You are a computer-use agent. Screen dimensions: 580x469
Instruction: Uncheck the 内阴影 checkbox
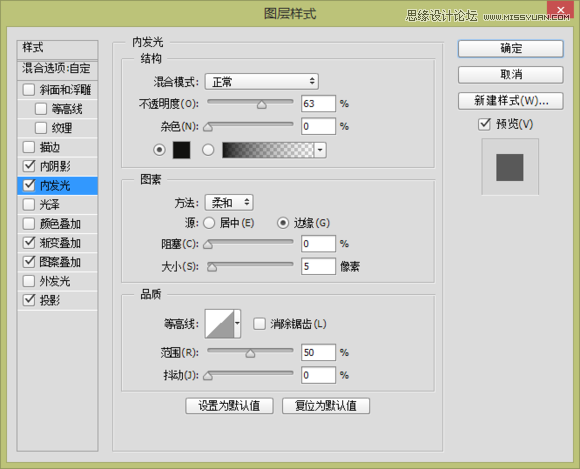tap(29, 166)
